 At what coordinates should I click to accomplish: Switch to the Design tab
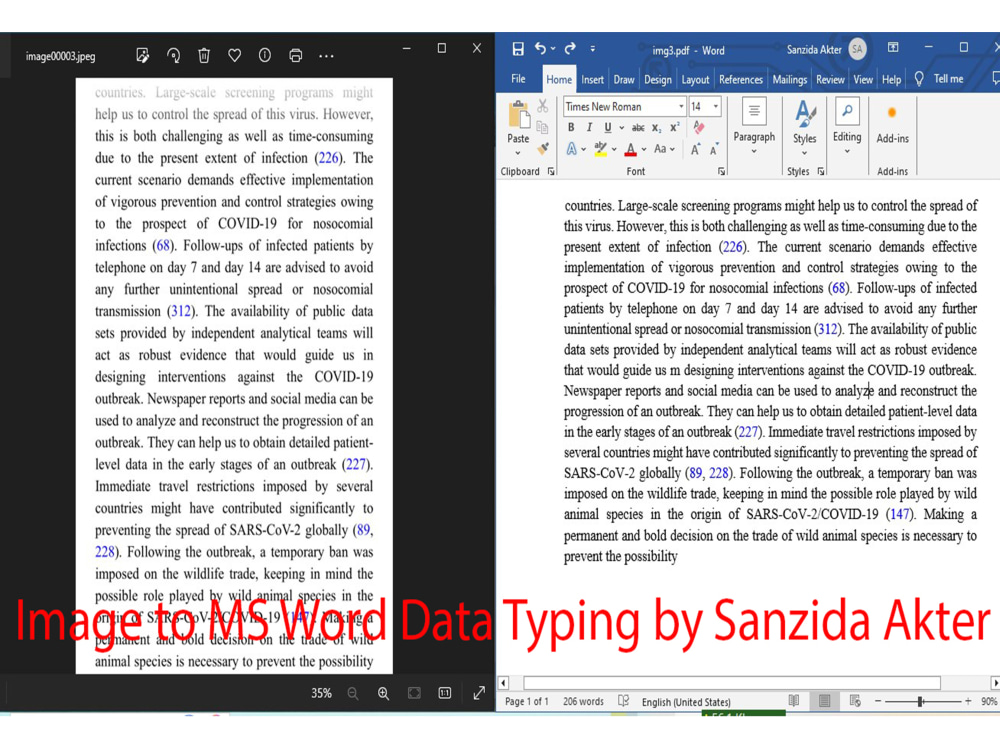coord(658,80)
